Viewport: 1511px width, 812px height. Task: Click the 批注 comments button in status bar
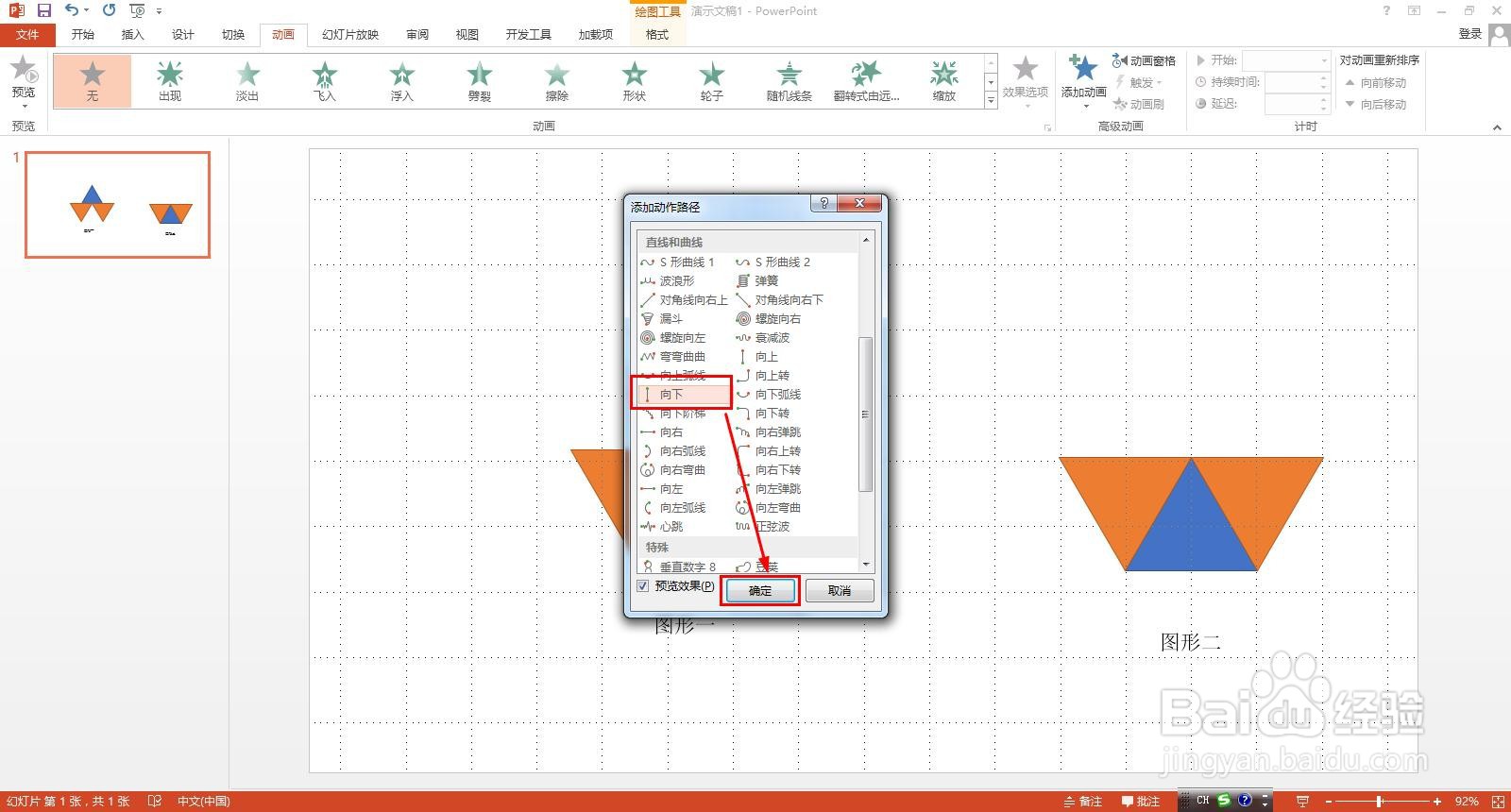(1141, 802)
